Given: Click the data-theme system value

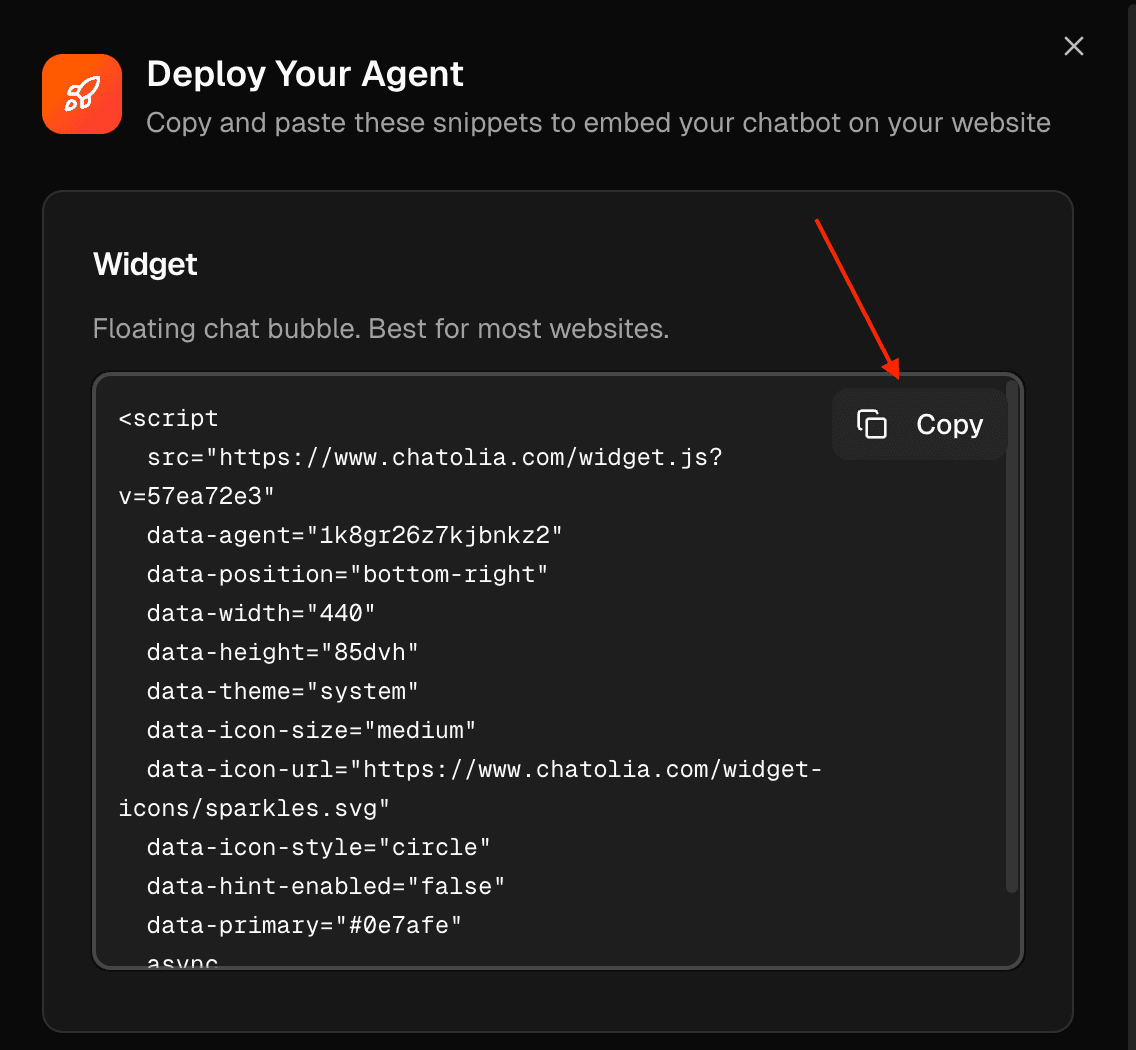Looking at the screenshot, I should 282,690.
